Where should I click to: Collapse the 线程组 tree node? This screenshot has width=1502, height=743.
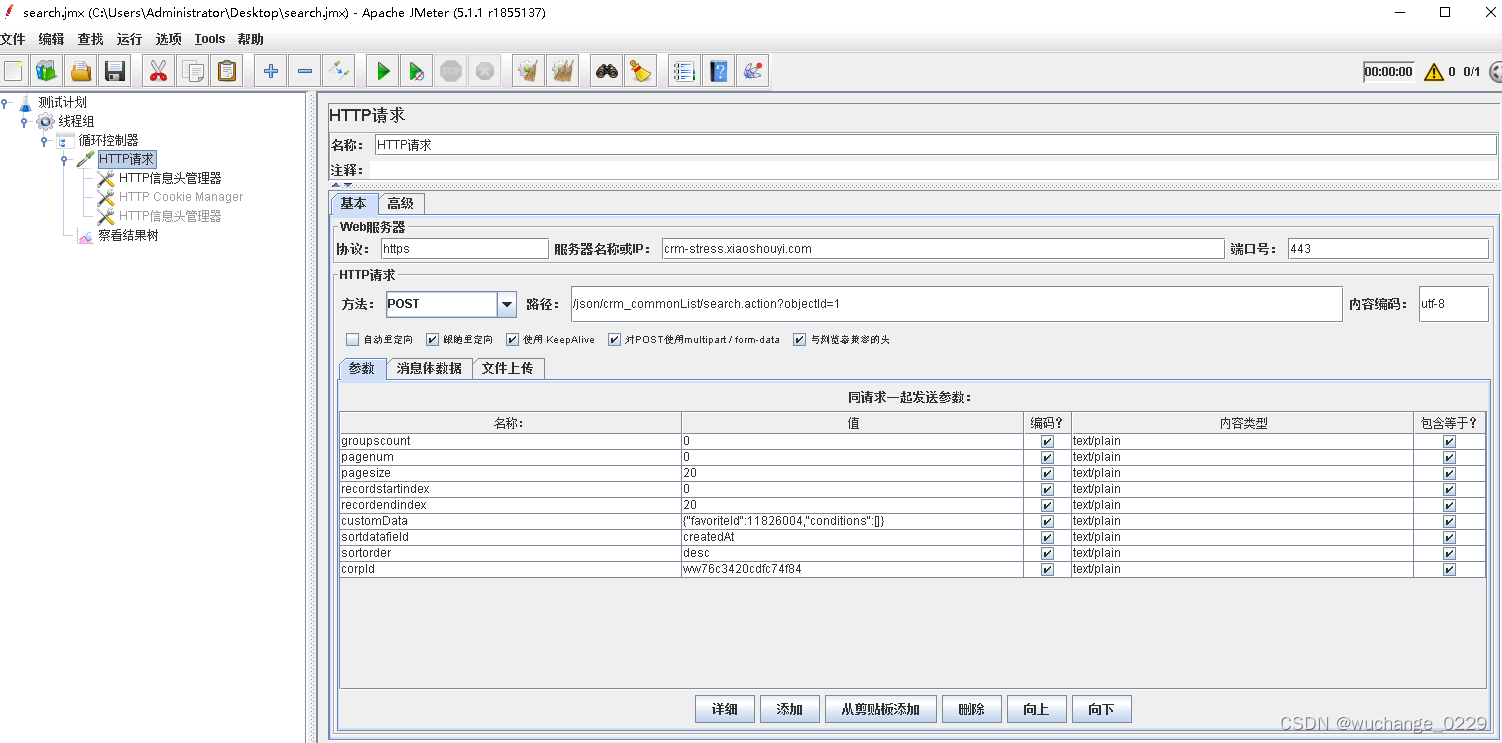click(x=23, y=121)
